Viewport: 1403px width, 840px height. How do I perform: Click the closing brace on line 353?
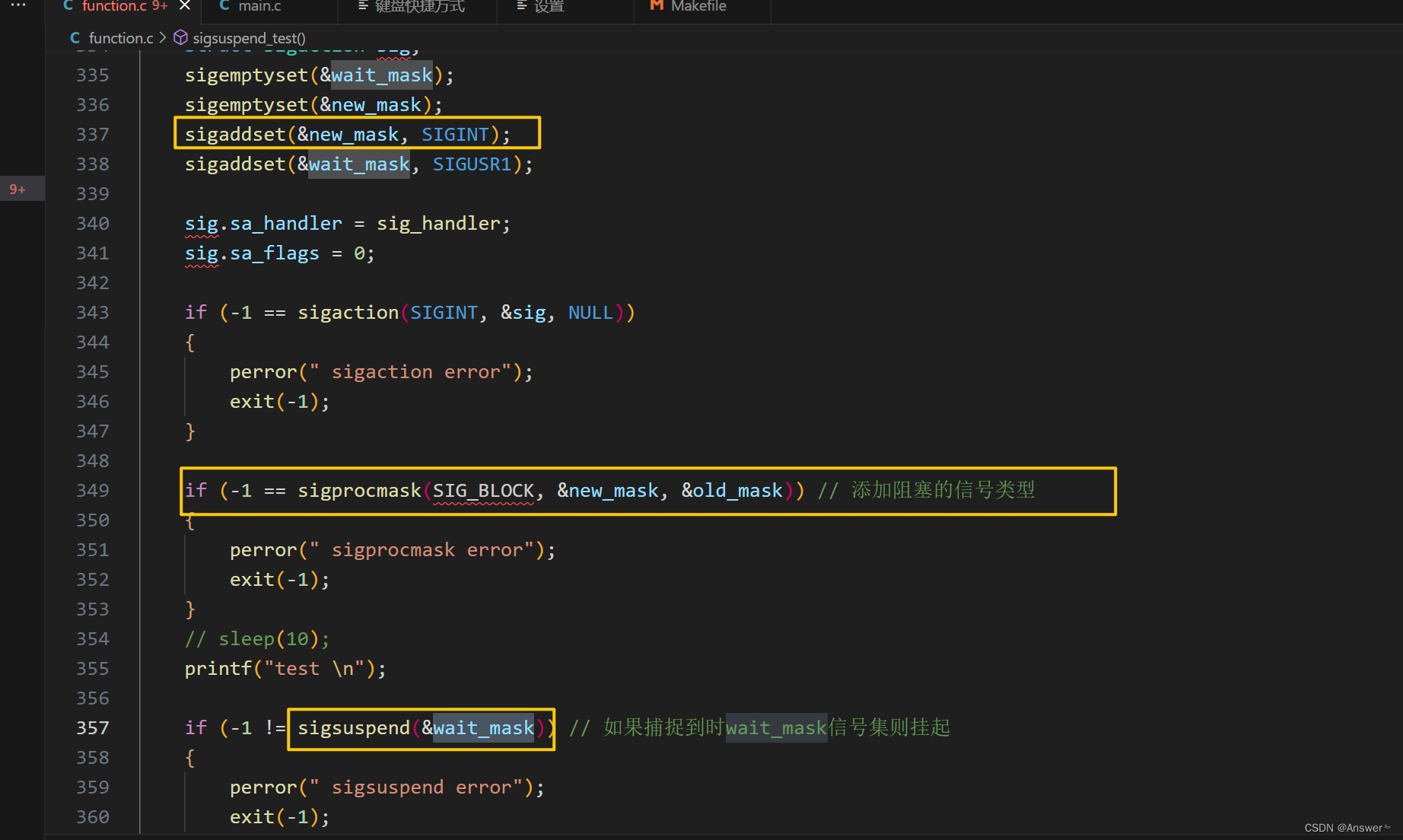pyautogui.click(x=190, y=609)
